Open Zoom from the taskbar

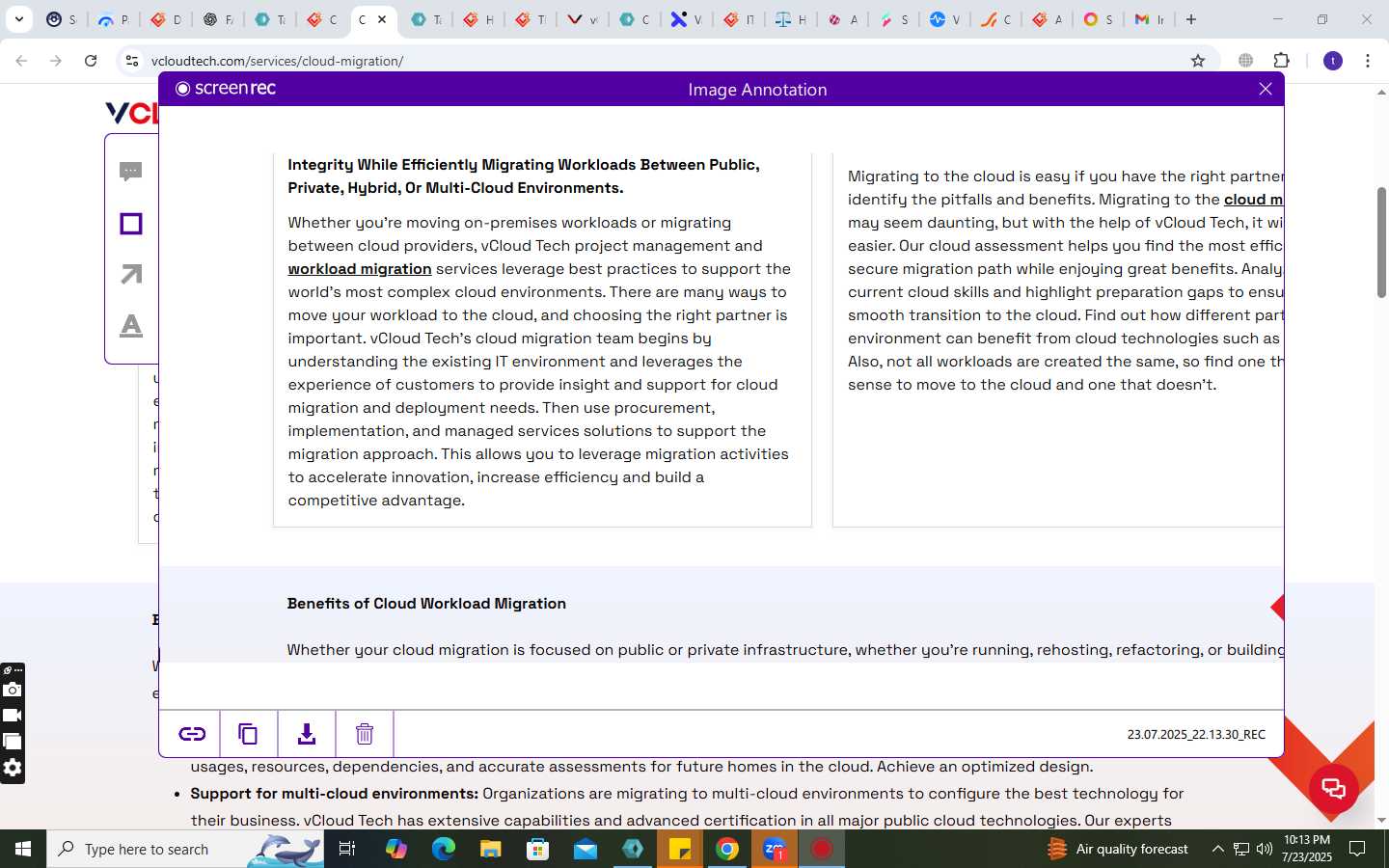775,849
